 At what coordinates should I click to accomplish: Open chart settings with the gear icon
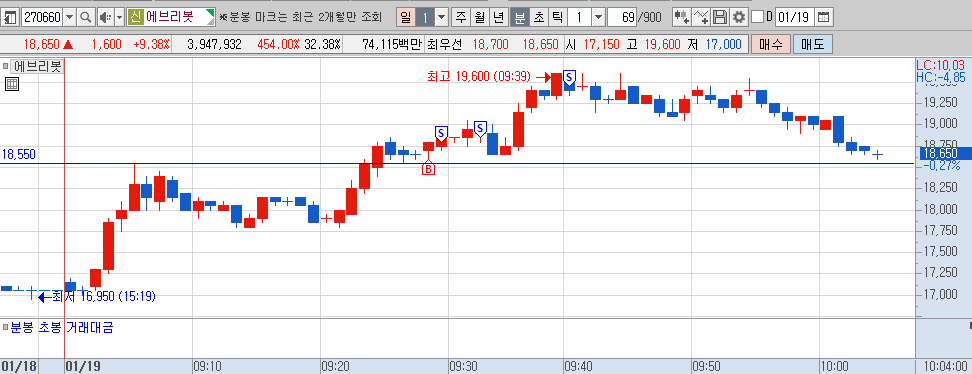tap(738, 17)
